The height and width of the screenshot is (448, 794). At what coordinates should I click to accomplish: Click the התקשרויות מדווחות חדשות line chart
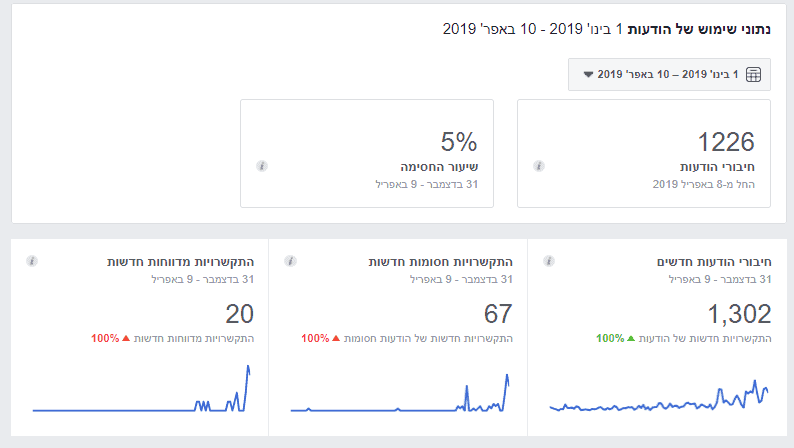click(141, 397)
